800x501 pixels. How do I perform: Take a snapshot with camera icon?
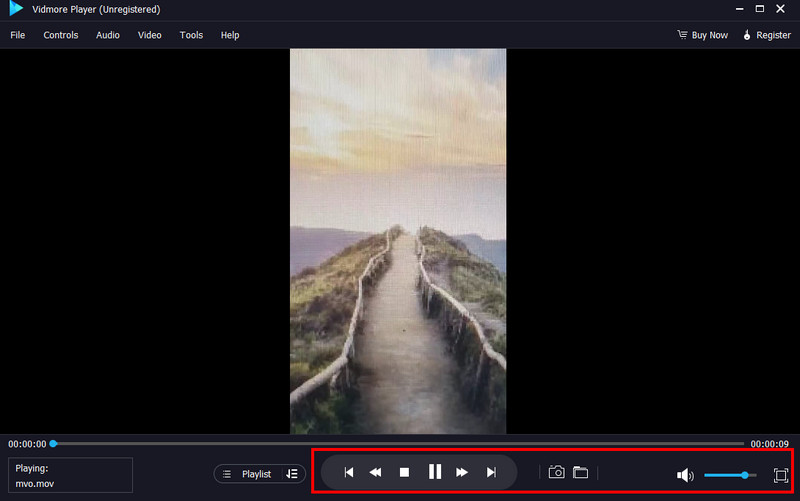tap(557, 472)
